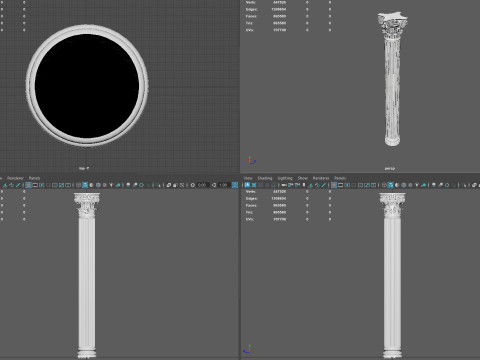Toggle Isolate Select in right panel toolbar
This screenshot has height=360, width=480.
tap(464, 185)
